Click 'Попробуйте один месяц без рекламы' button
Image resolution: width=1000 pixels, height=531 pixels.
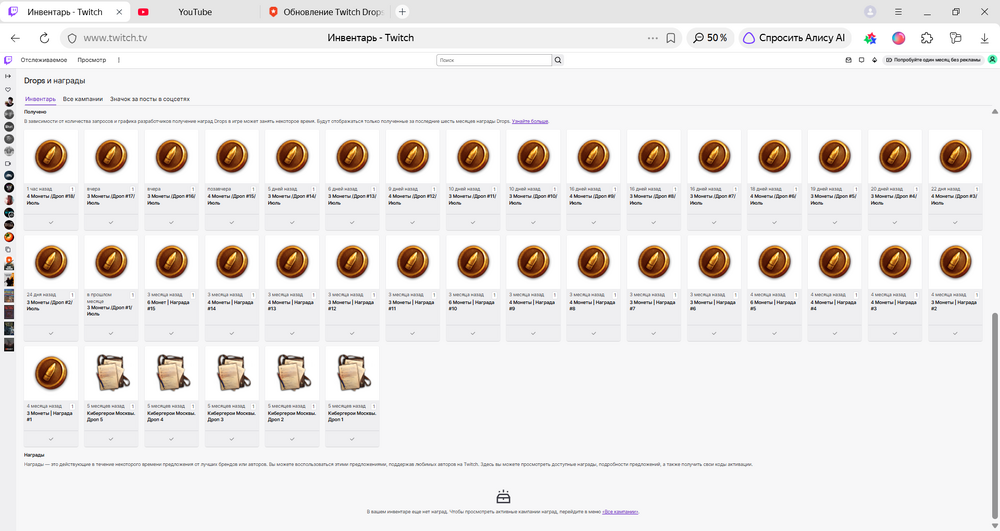[x=933, y=60]
